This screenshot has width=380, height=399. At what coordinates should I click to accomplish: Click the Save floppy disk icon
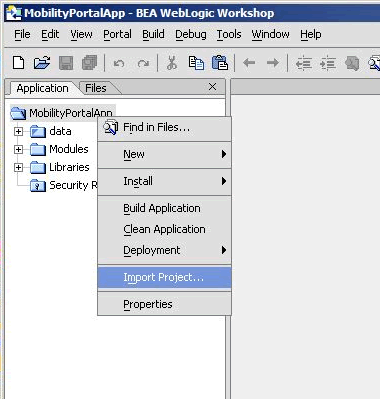[66, 63]
